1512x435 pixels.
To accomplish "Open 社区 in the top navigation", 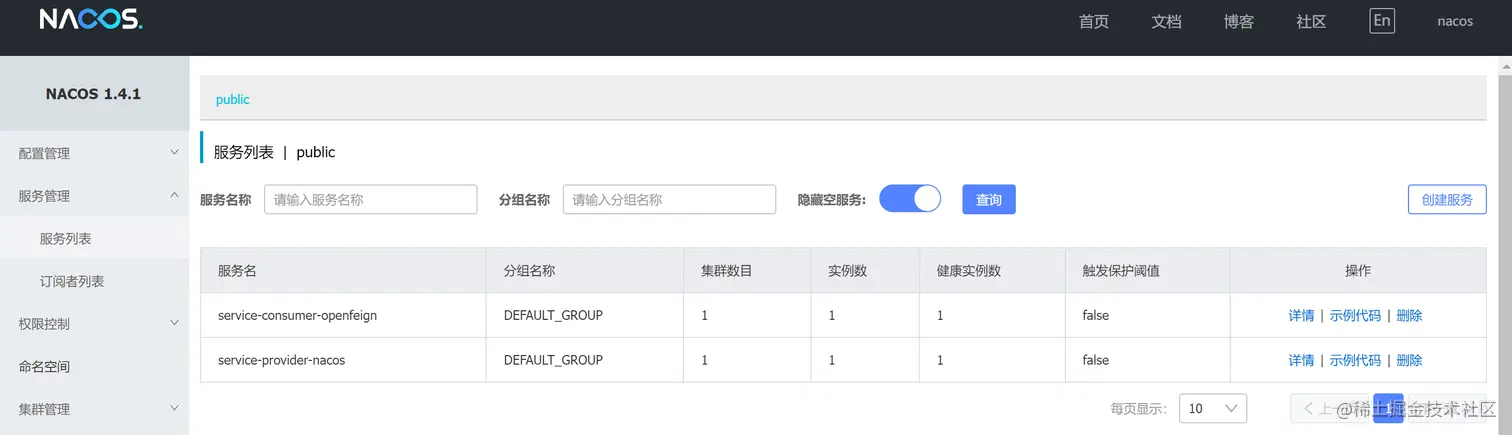I will point(1311,22).
